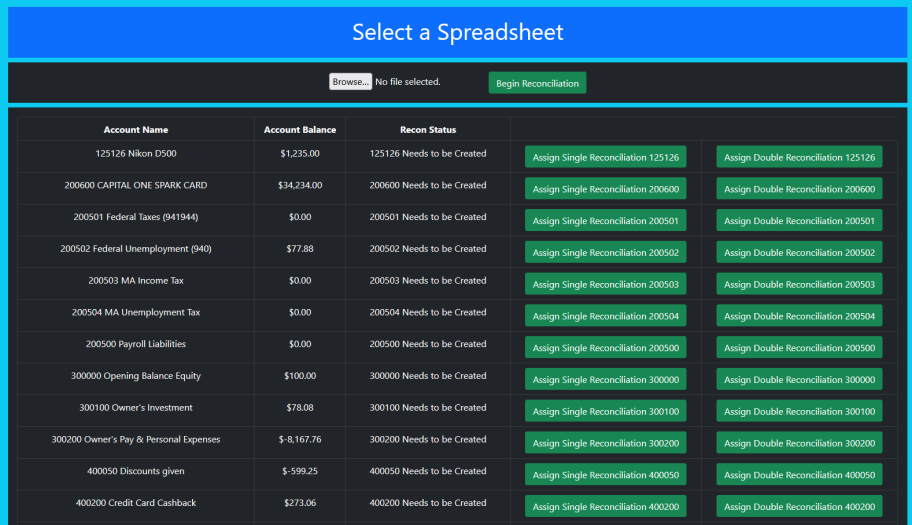This screenshot has width=912, height=525.
Task: Assign Double Reconciliation for account 125126
Action: tap(799, 157)
